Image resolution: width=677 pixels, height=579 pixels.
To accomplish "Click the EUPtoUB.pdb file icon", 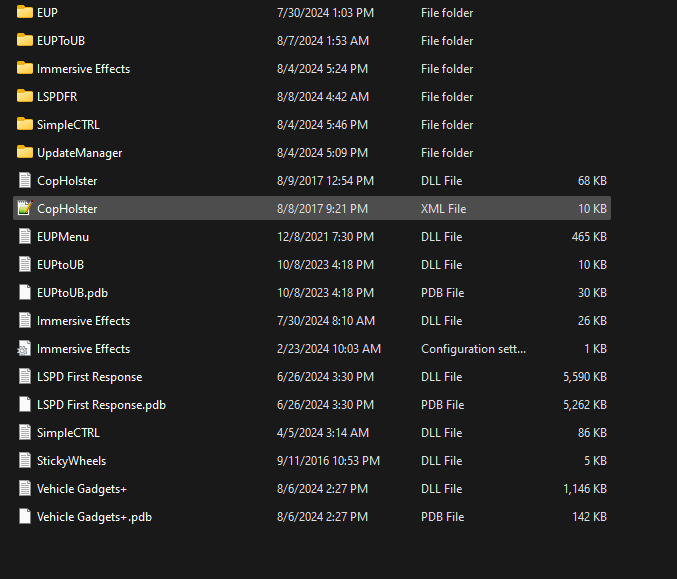I will tap(25, 293).
